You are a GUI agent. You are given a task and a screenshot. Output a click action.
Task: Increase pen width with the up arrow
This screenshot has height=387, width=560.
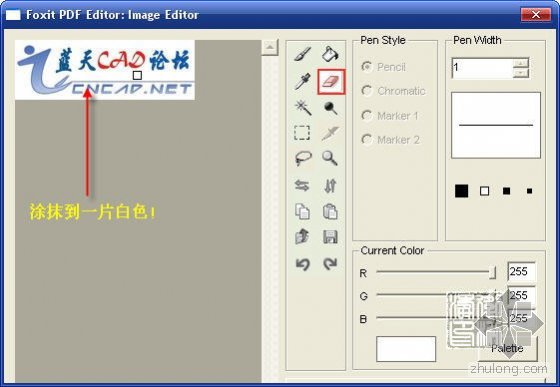pos(521,63)
